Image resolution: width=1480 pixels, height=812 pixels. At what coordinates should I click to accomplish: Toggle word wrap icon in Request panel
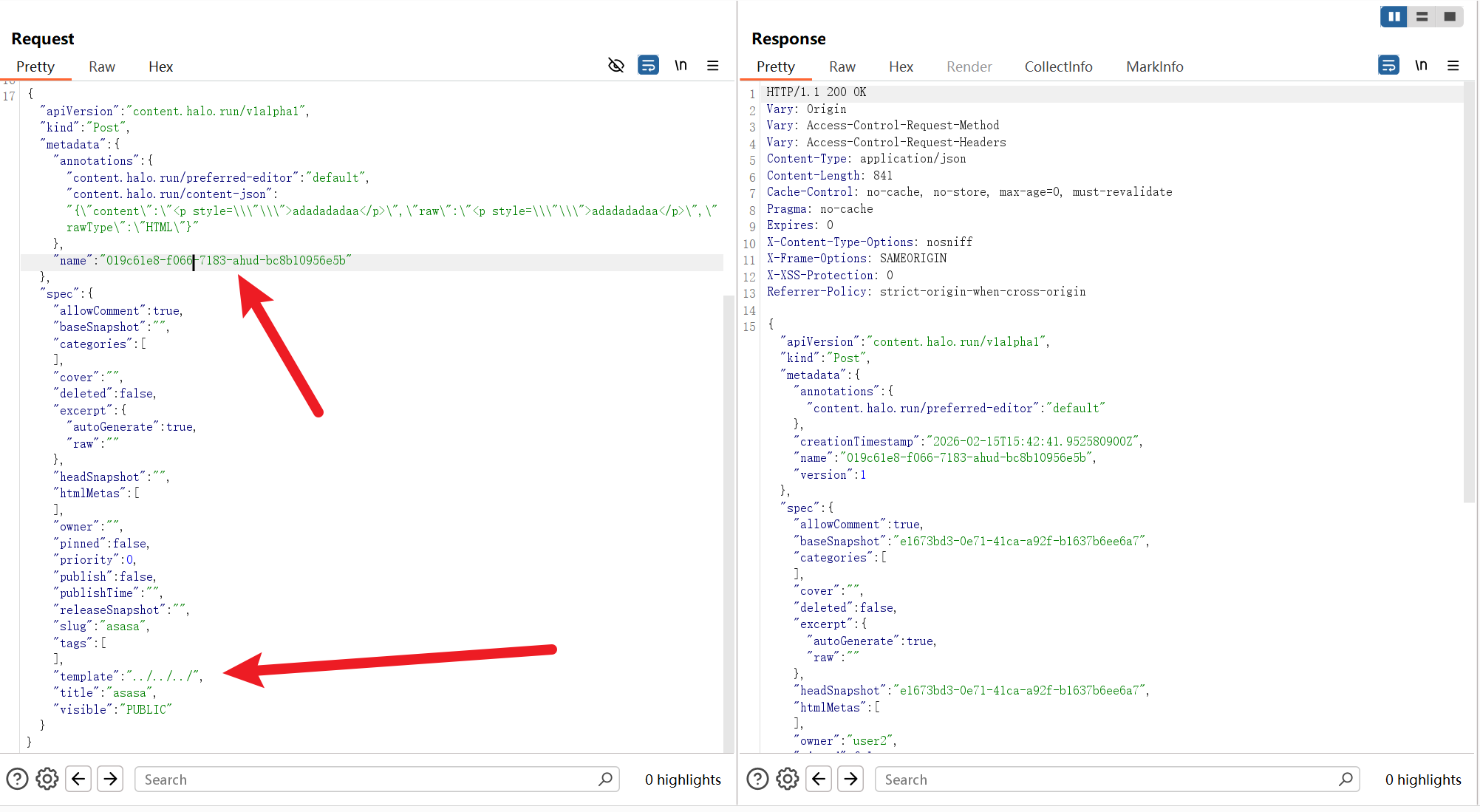point(648,66)
